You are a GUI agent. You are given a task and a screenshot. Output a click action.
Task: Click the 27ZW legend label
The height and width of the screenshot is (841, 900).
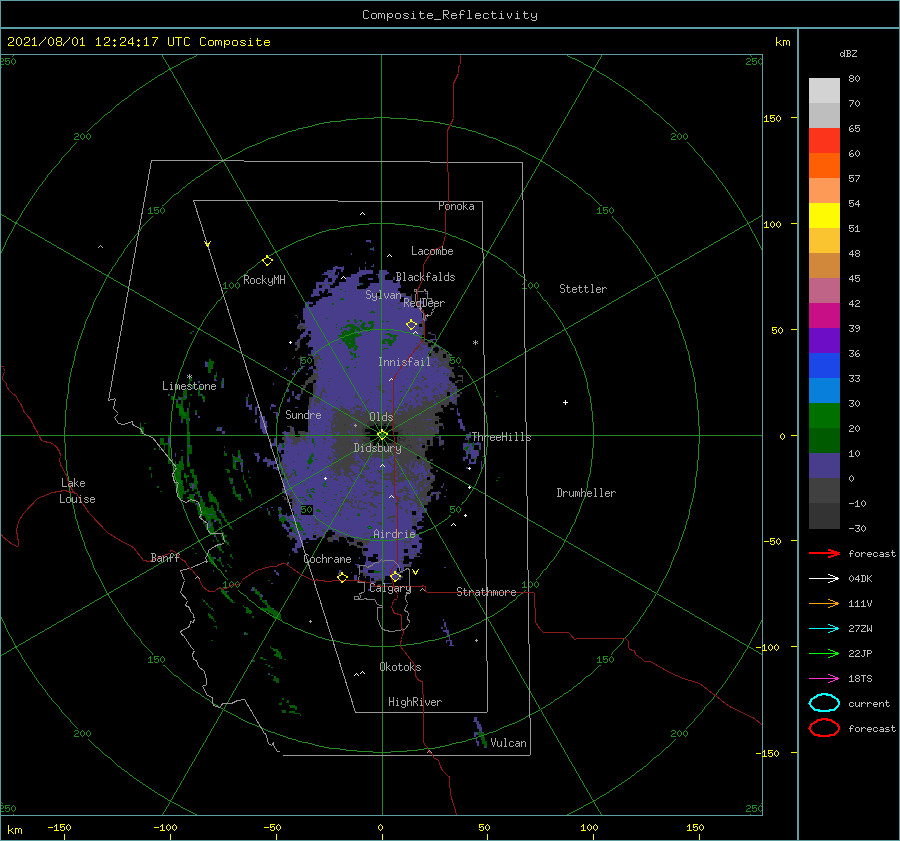(x=860, y=629)
